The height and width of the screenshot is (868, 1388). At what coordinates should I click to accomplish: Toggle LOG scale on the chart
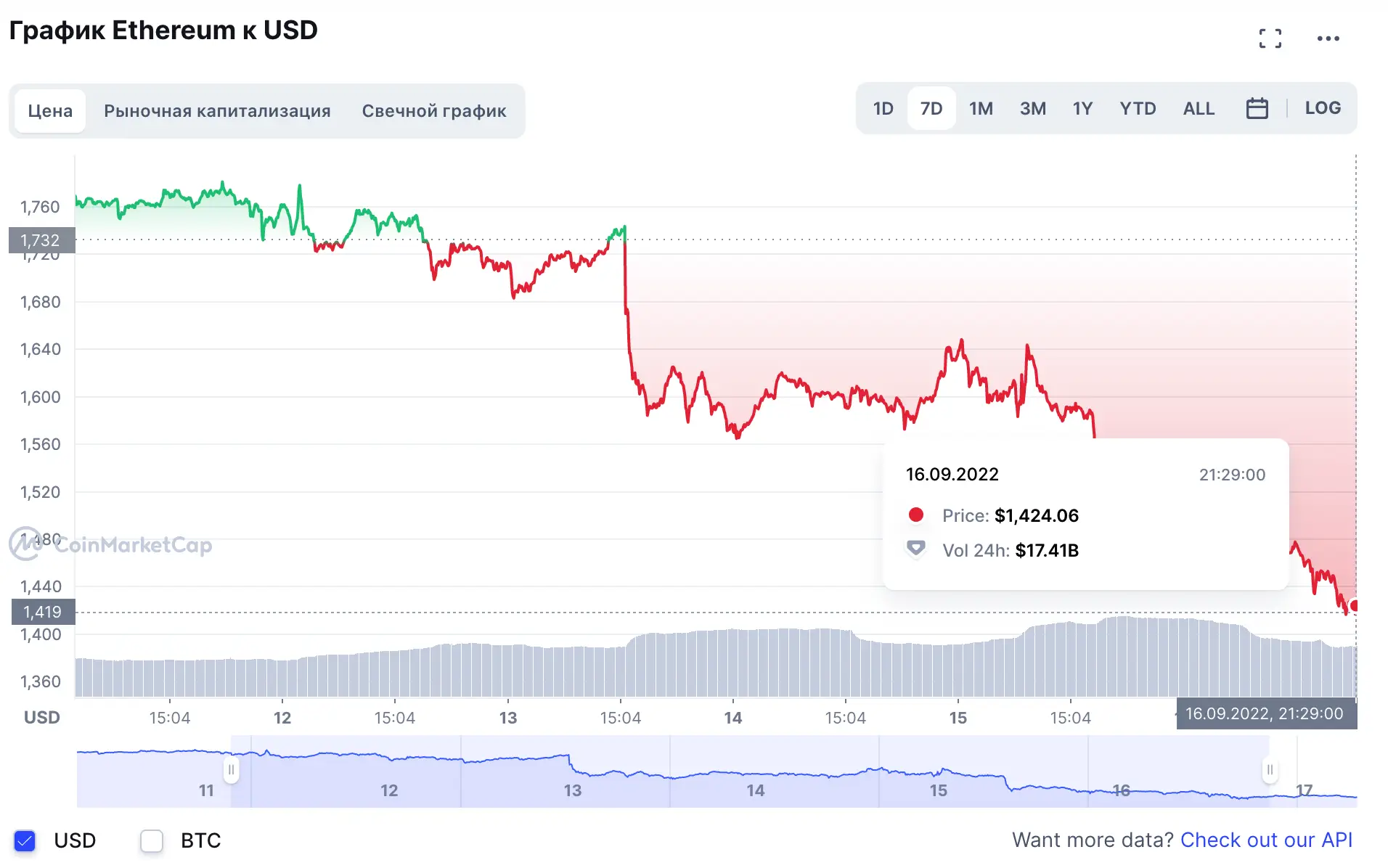[x=1322, y=108]
